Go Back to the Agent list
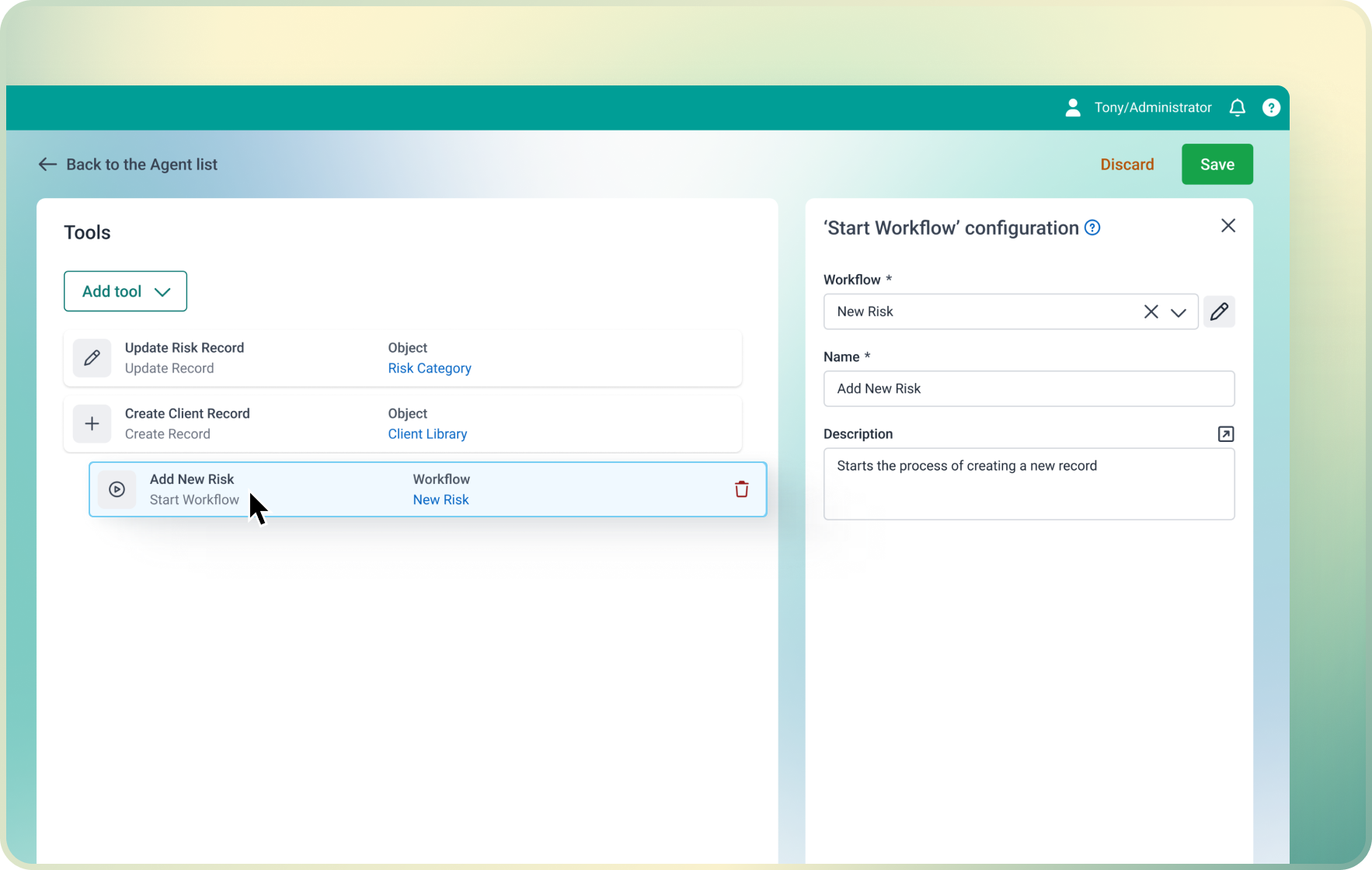1372x870 pixels. point(128,164)
